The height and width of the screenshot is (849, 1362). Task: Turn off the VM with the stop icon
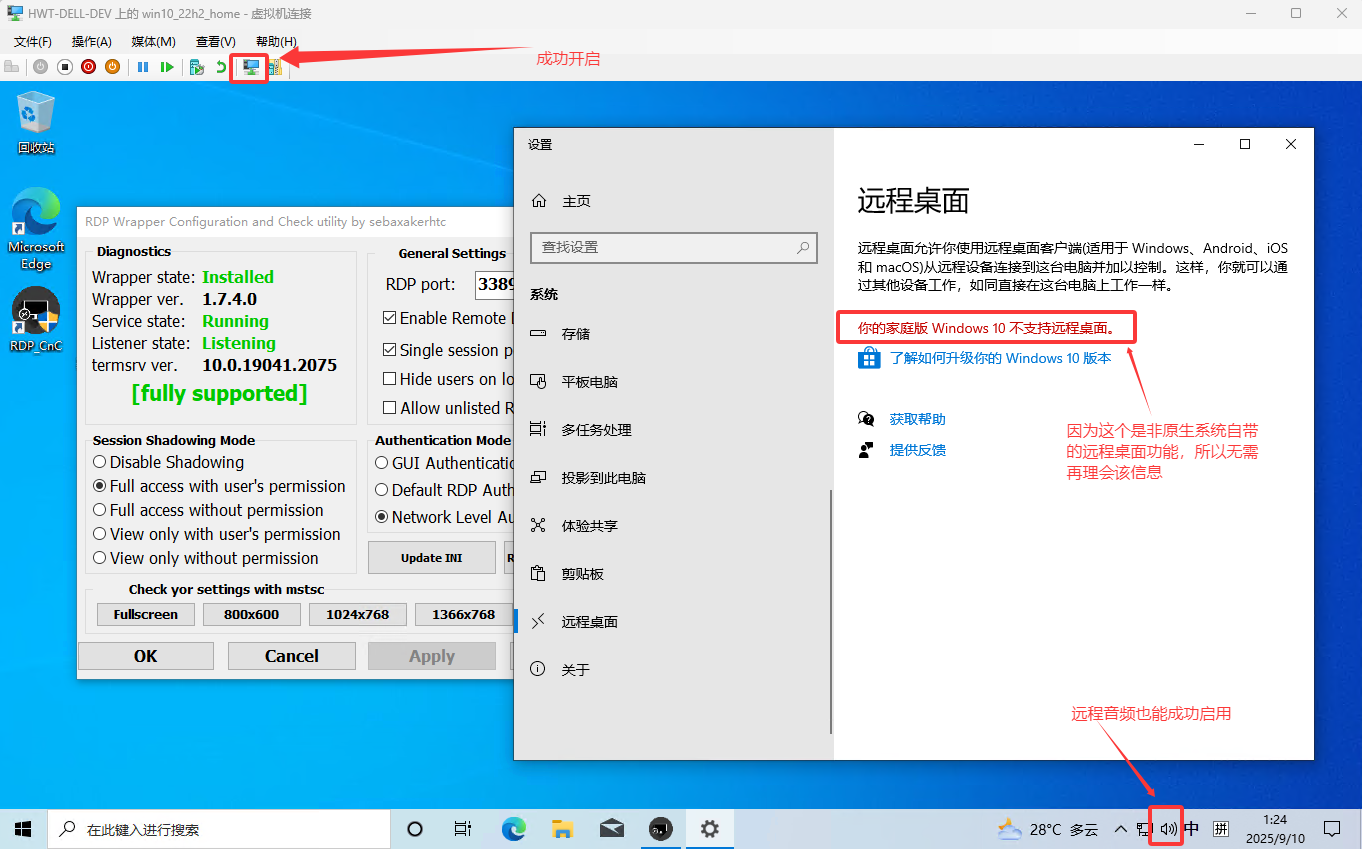pos(64,67)
